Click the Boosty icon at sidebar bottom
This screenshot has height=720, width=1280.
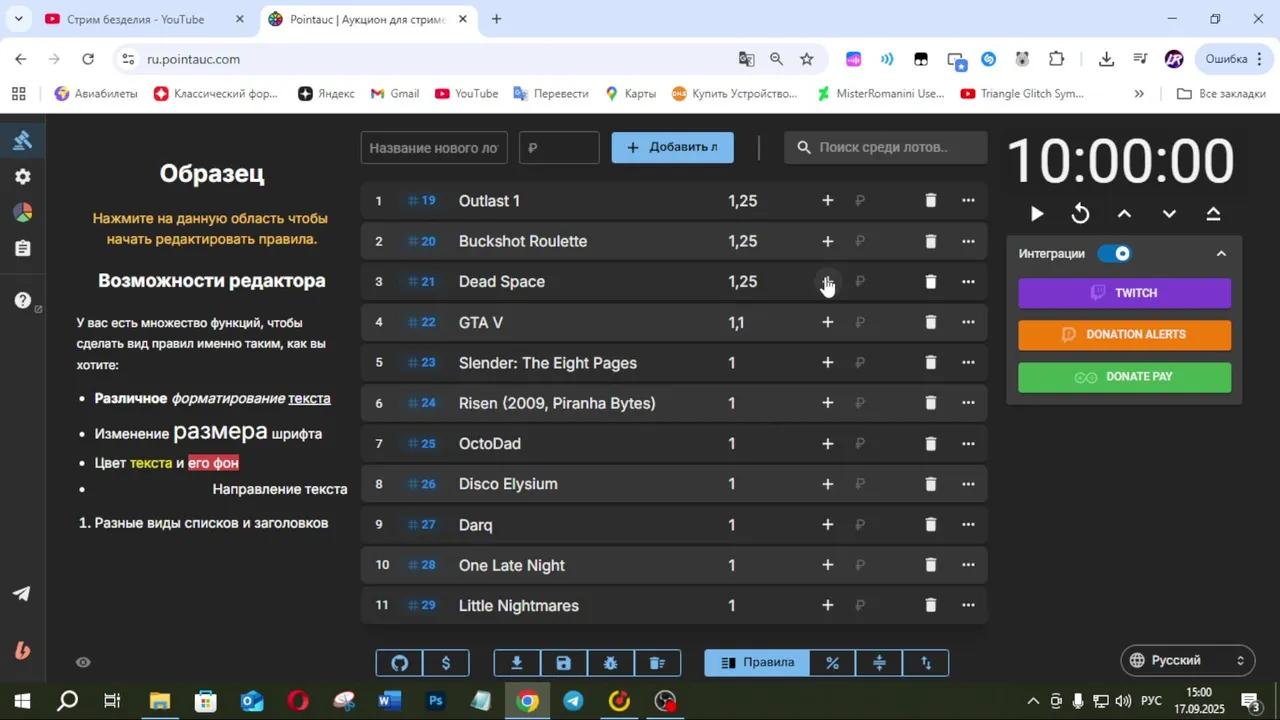(x=22, y=650)
